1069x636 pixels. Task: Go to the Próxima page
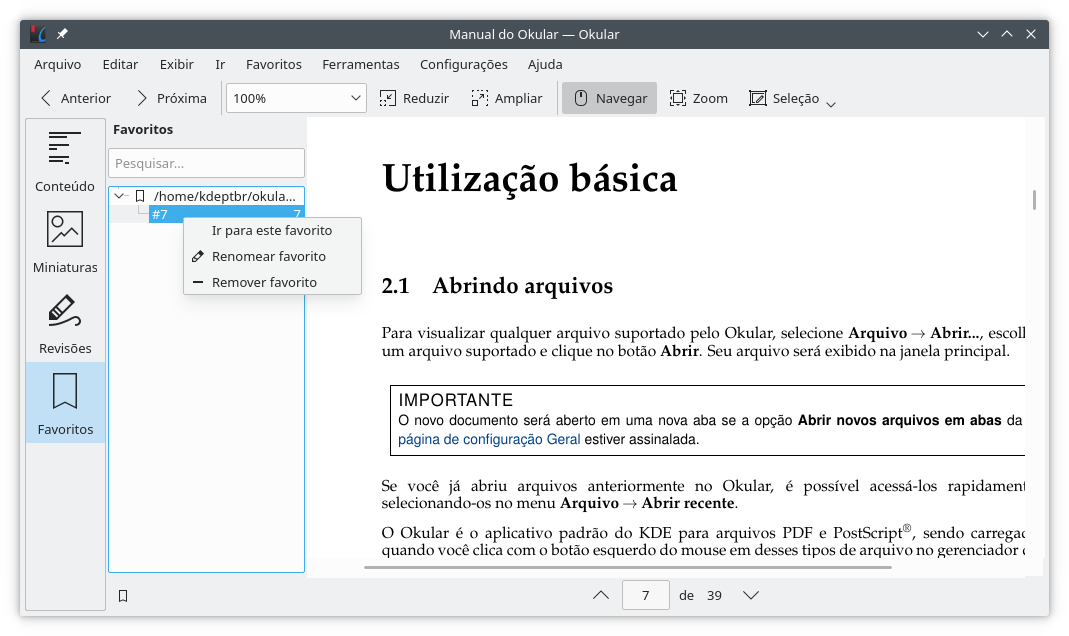point(170,98)
